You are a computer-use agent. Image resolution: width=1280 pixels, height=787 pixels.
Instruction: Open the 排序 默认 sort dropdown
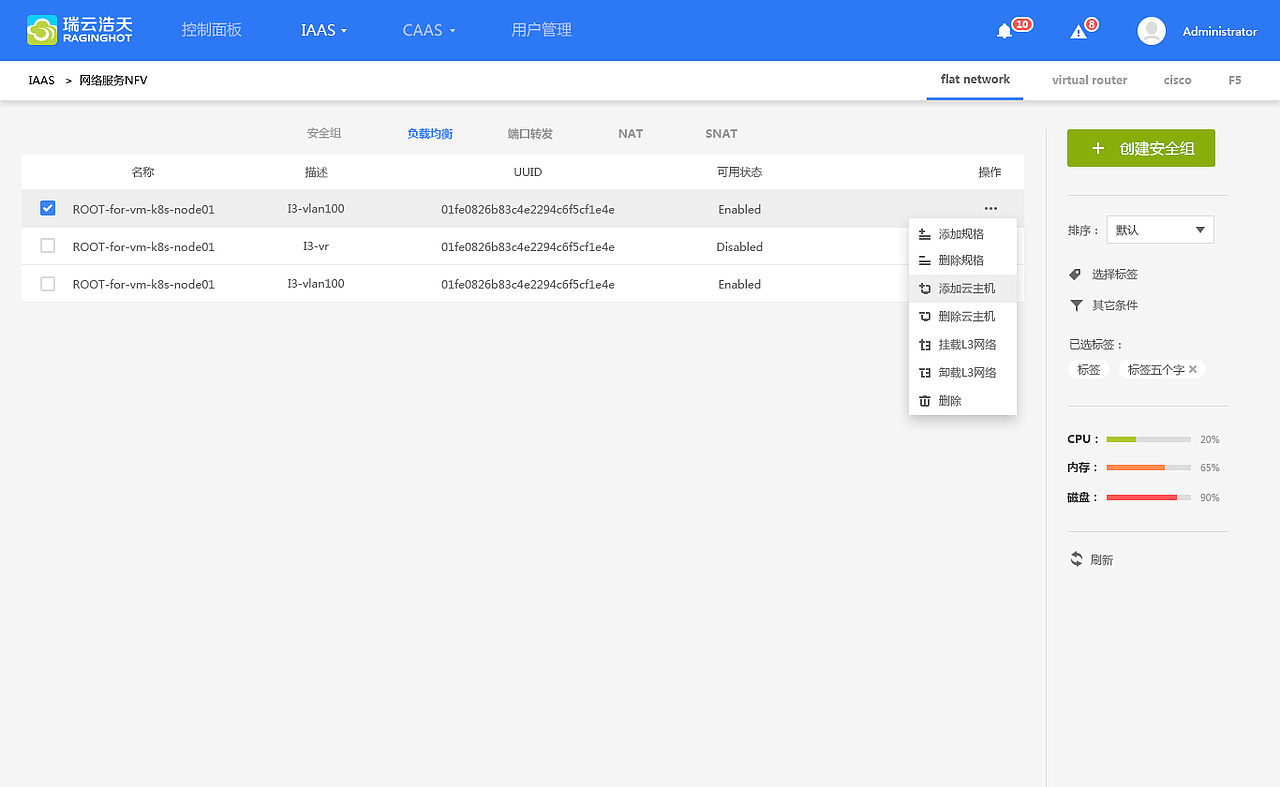click(x=1160, y=230)
